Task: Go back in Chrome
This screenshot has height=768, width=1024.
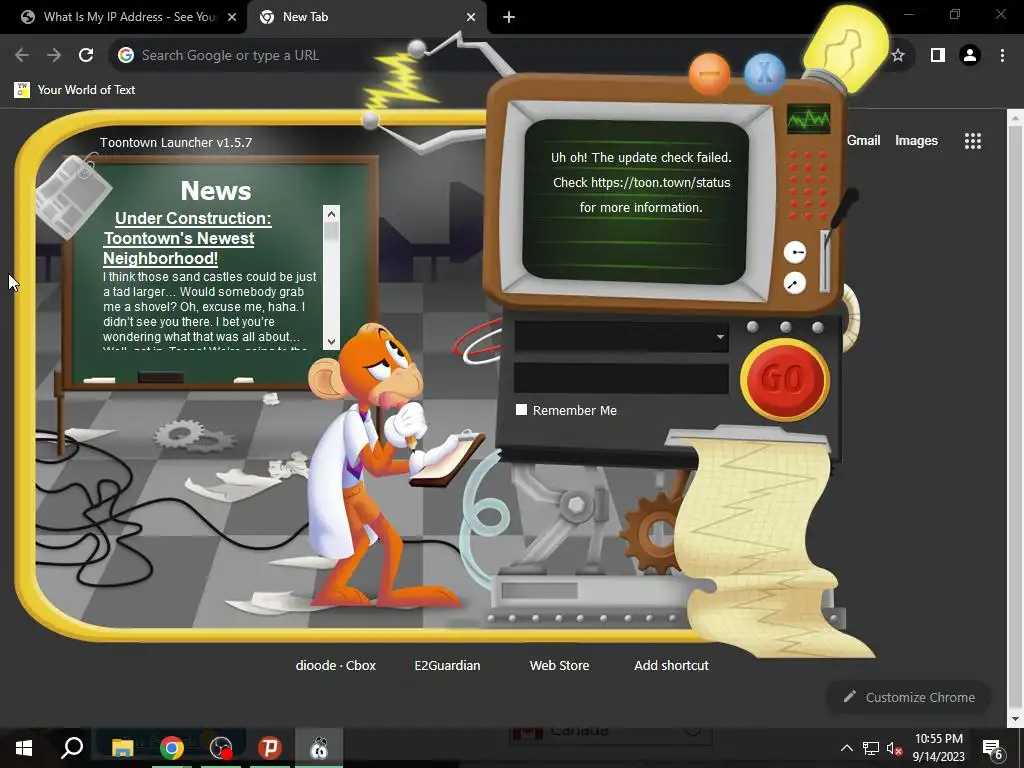Action: [22, 56]
